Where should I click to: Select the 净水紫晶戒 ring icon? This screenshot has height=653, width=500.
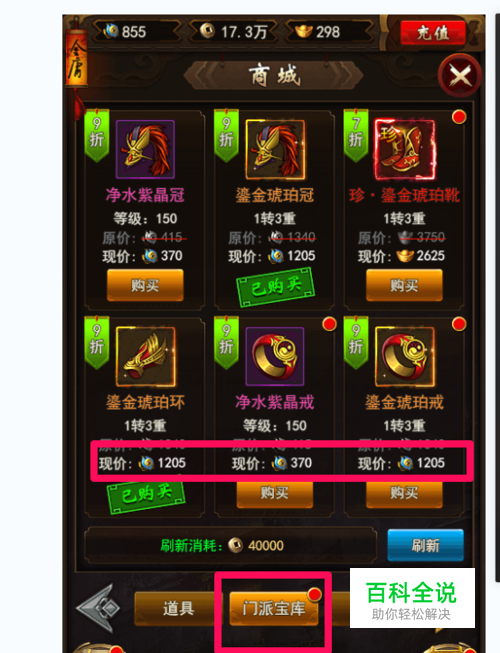pyautogui.click(x=275, y=356)
